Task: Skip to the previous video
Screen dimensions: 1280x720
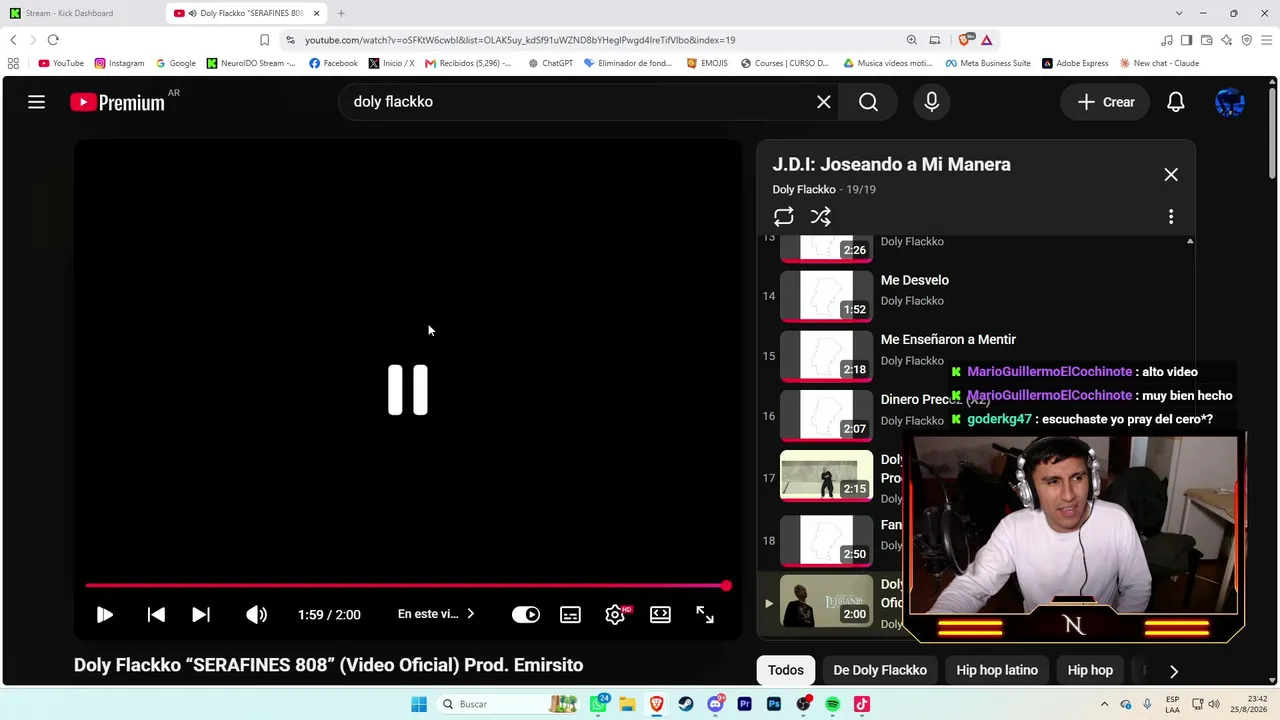Action: coord(156,615)
